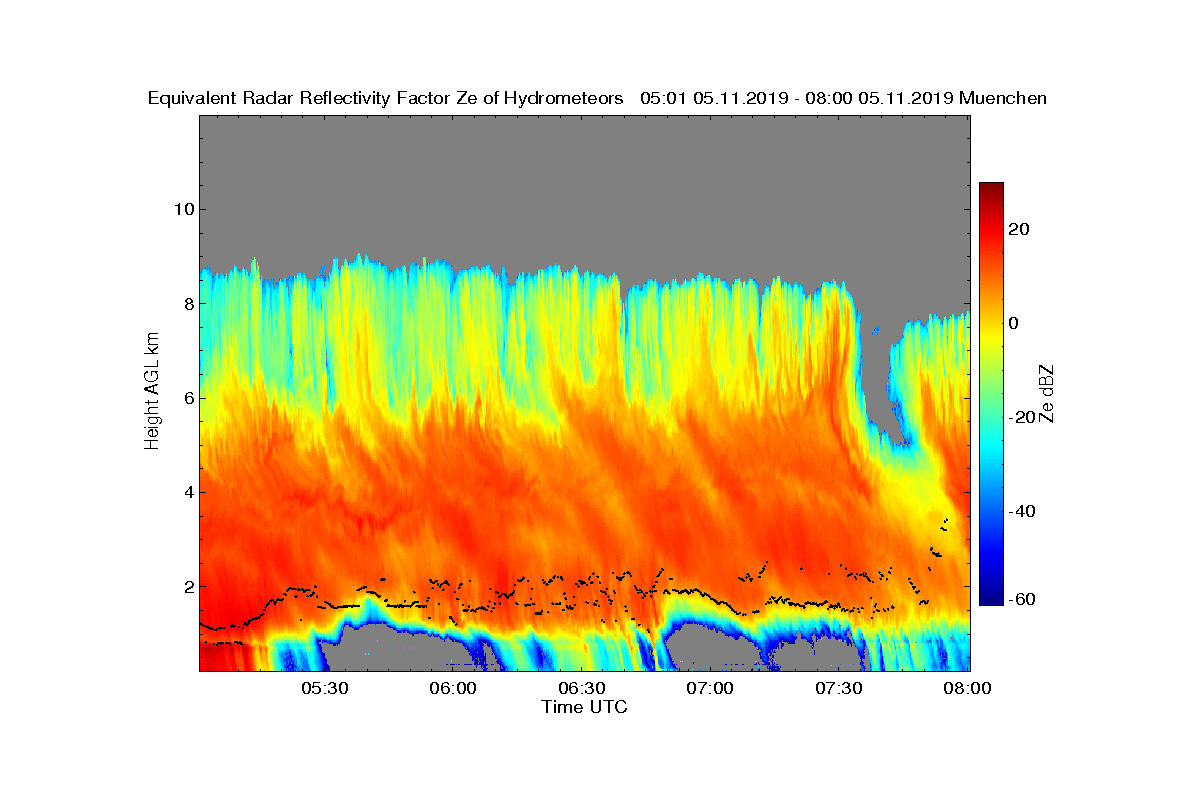Click the height tick label '8'
The width and height of the screenshot is (1200, 800).
(187, 304)
